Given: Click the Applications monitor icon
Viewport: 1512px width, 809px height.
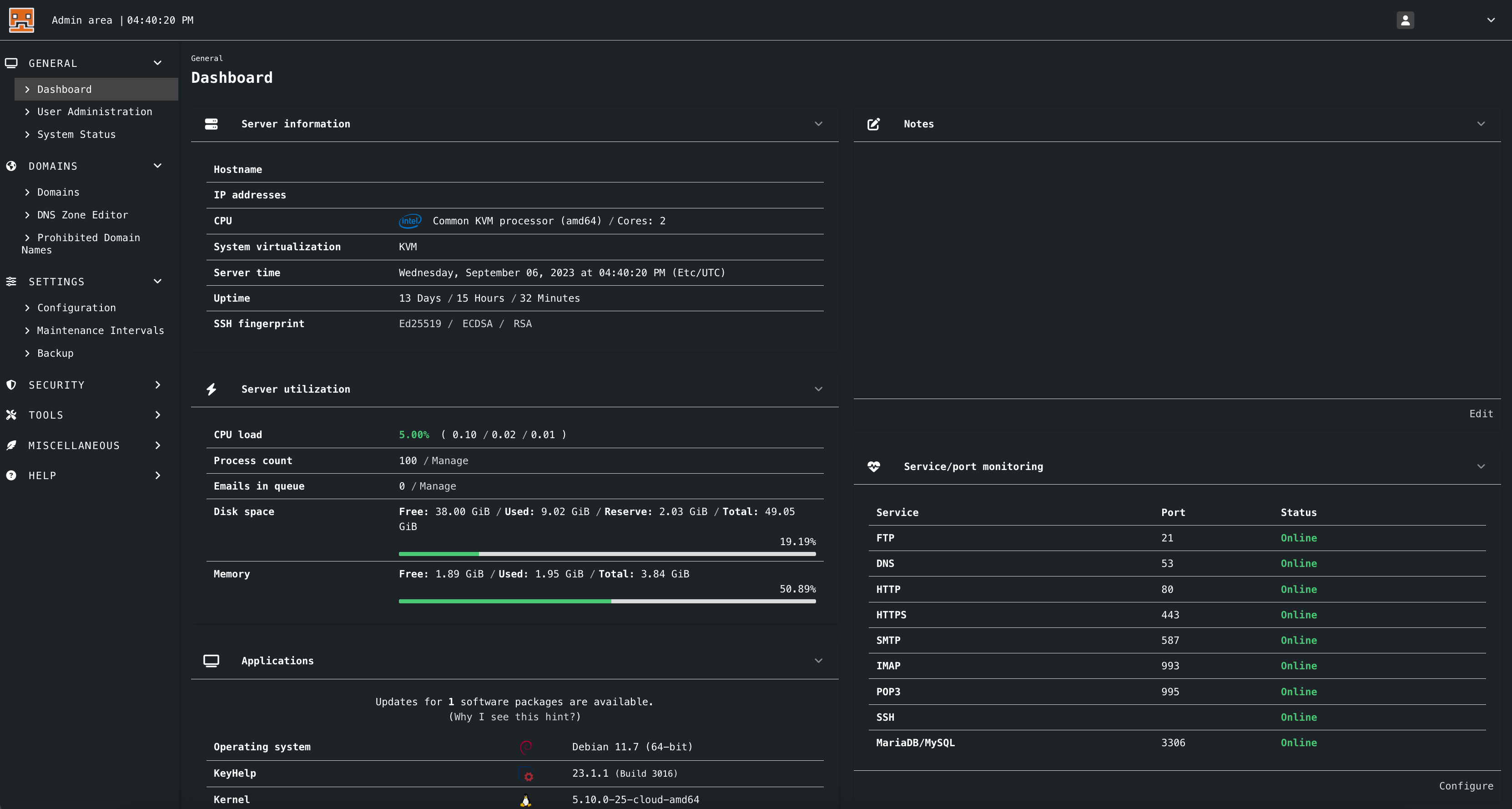Looking at the screenshot, I should [x=212, y=661].
